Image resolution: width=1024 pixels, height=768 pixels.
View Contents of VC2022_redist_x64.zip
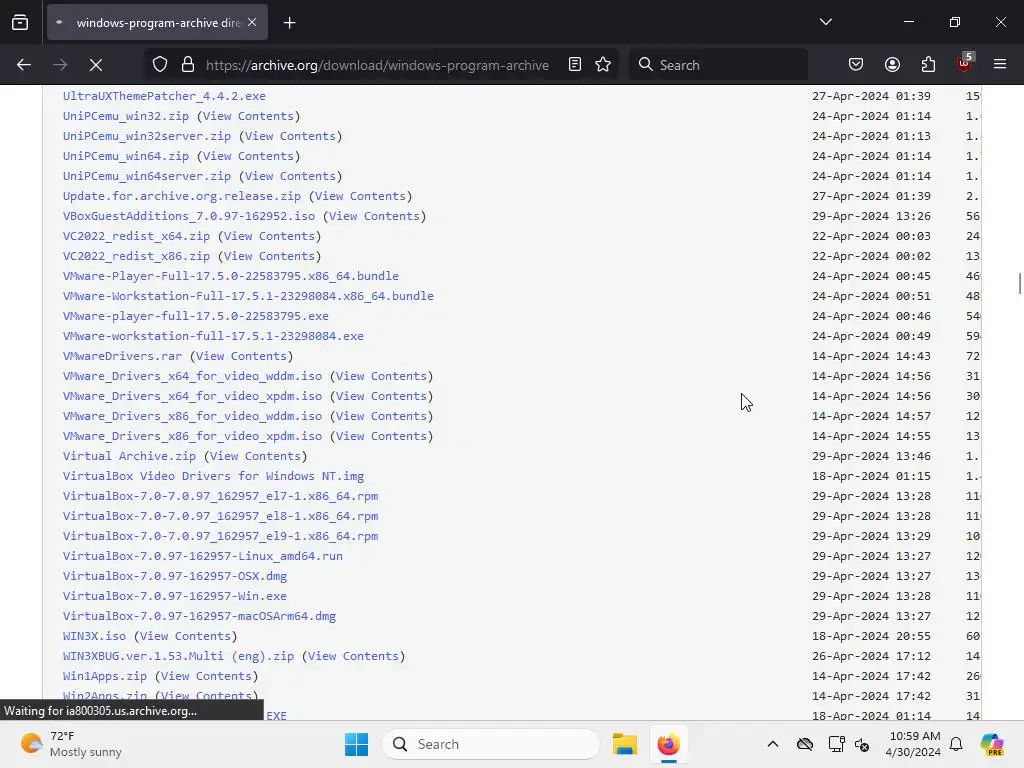pyautogui.click(x=270, y=236)
